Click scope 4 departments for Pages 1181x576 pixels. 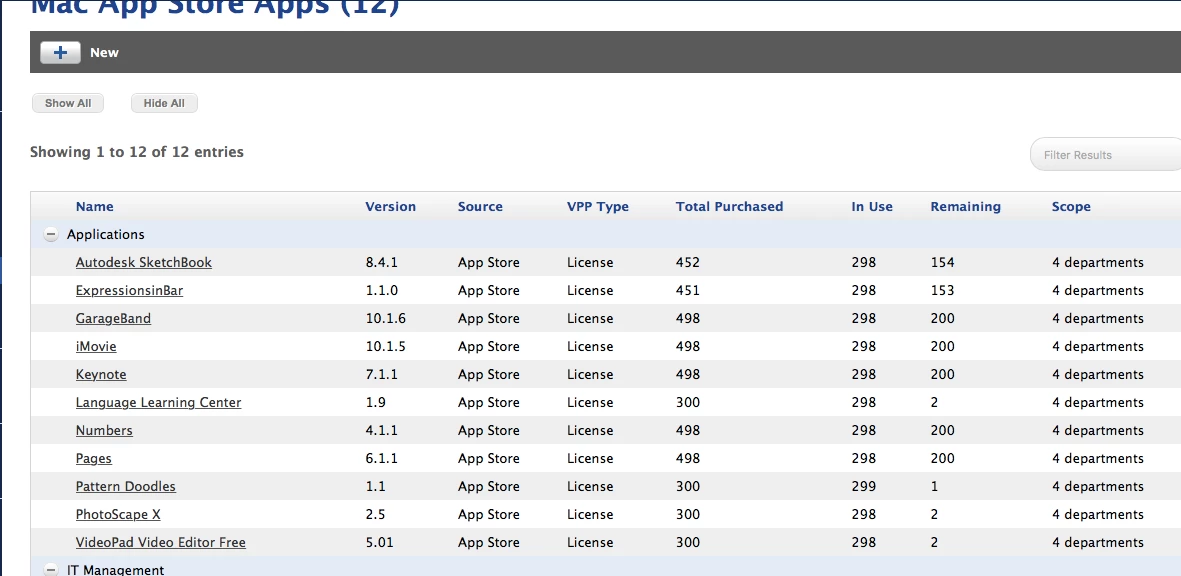(x=1097, y=459)
